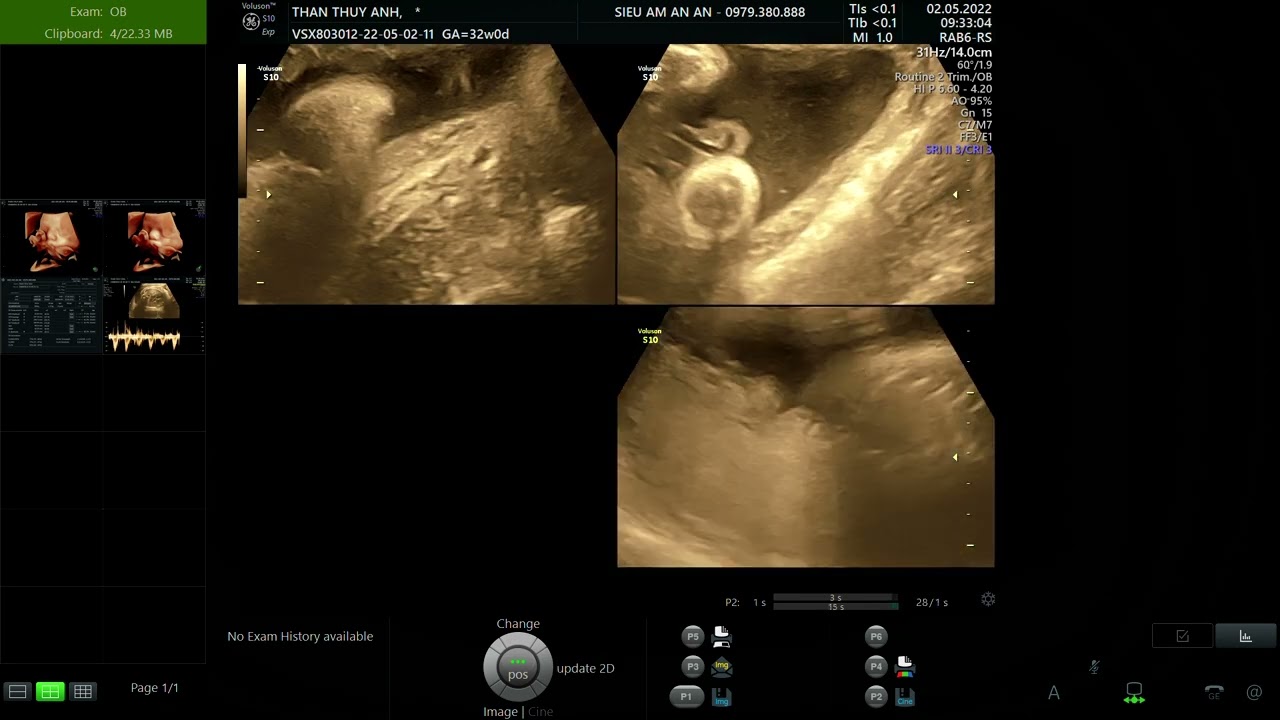Open the Doppler waveform clipboard thumbnail

pos(154,315)
